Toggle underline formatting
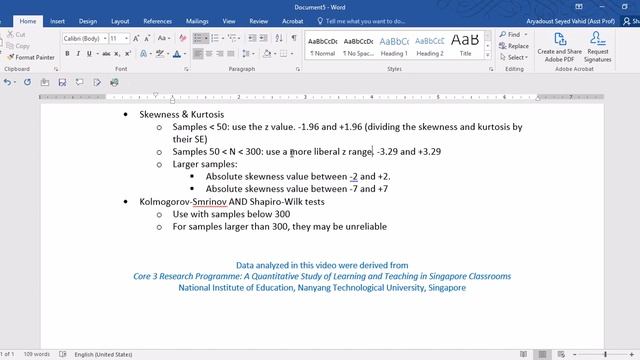Viewport: 640px width, 360px height. point(89,53)
